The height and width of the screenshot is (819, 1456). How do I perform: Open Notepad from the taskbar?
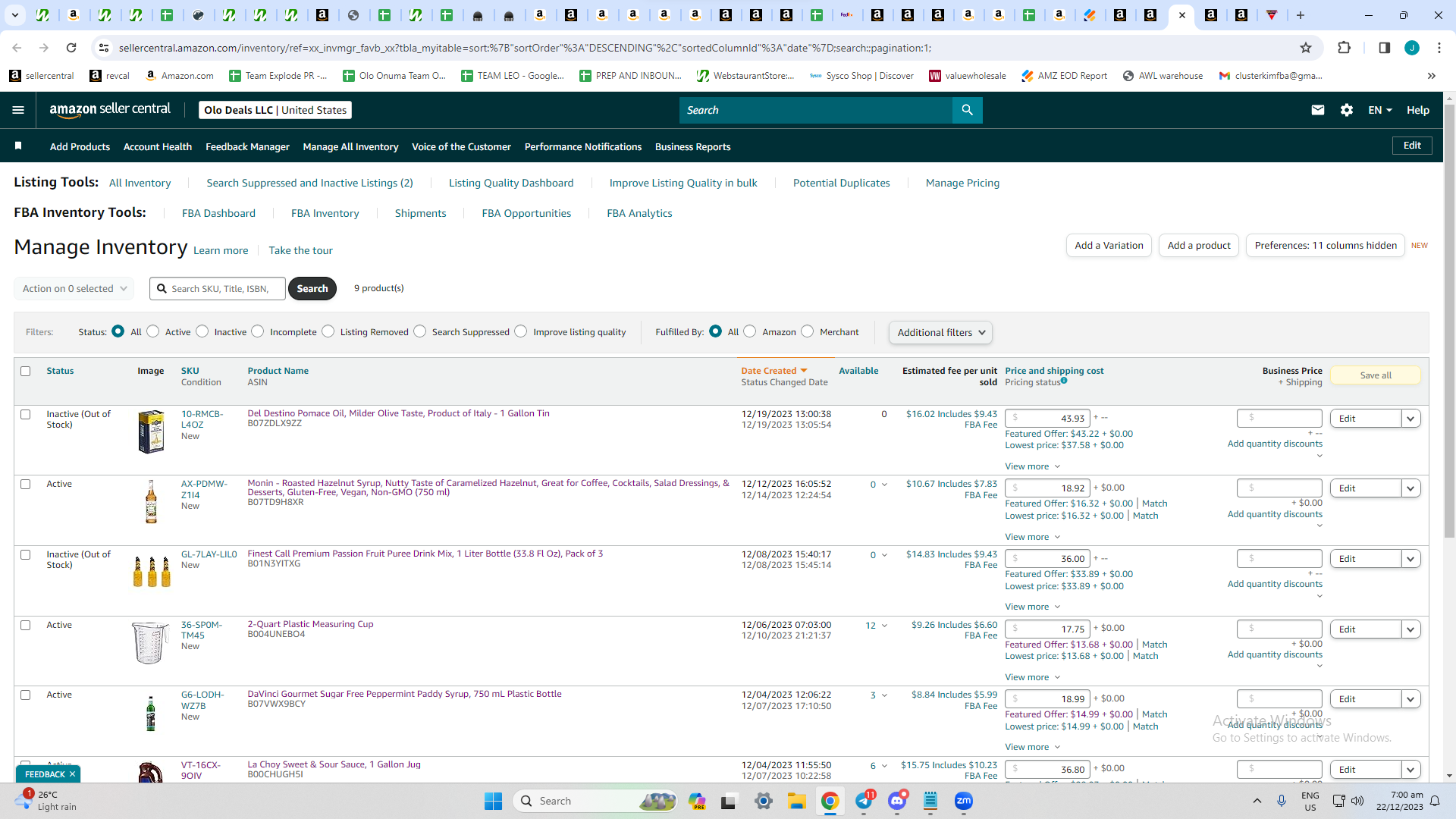[930, 801]
